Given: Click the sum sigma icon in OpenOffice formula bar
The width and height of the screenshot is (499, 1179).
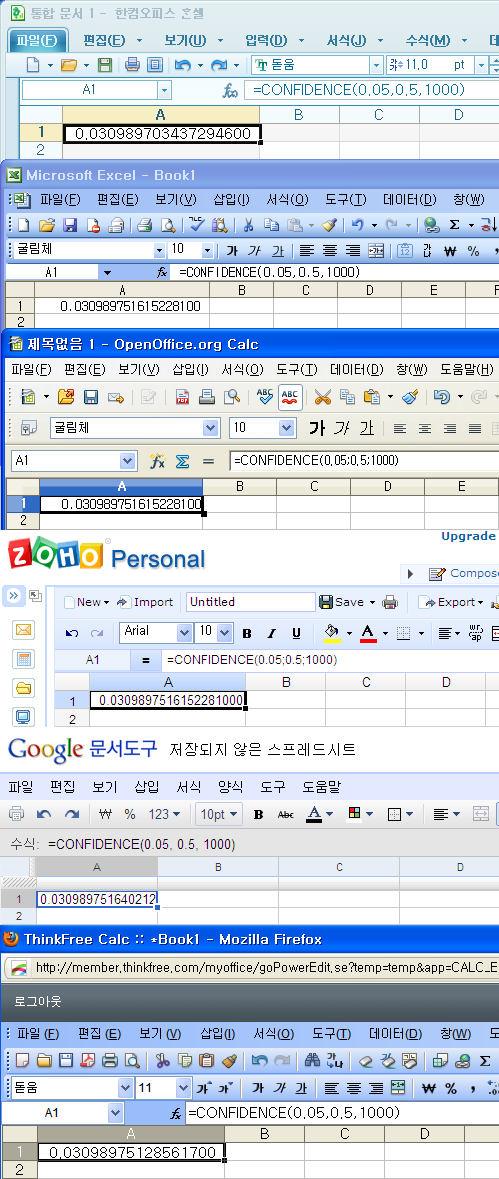Looking at the screenshot, I should coord(182,461).
